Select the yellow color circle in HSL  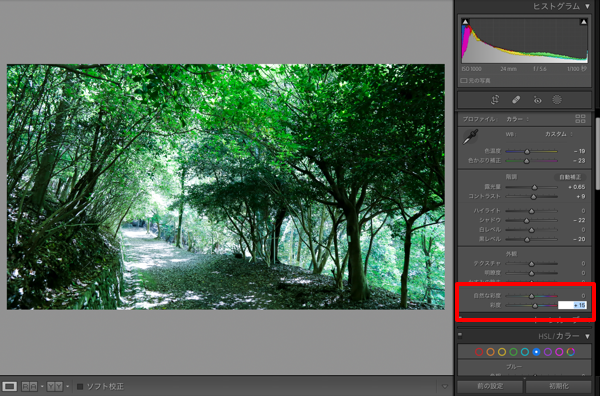pyautogui.click(x=502, y=352)
